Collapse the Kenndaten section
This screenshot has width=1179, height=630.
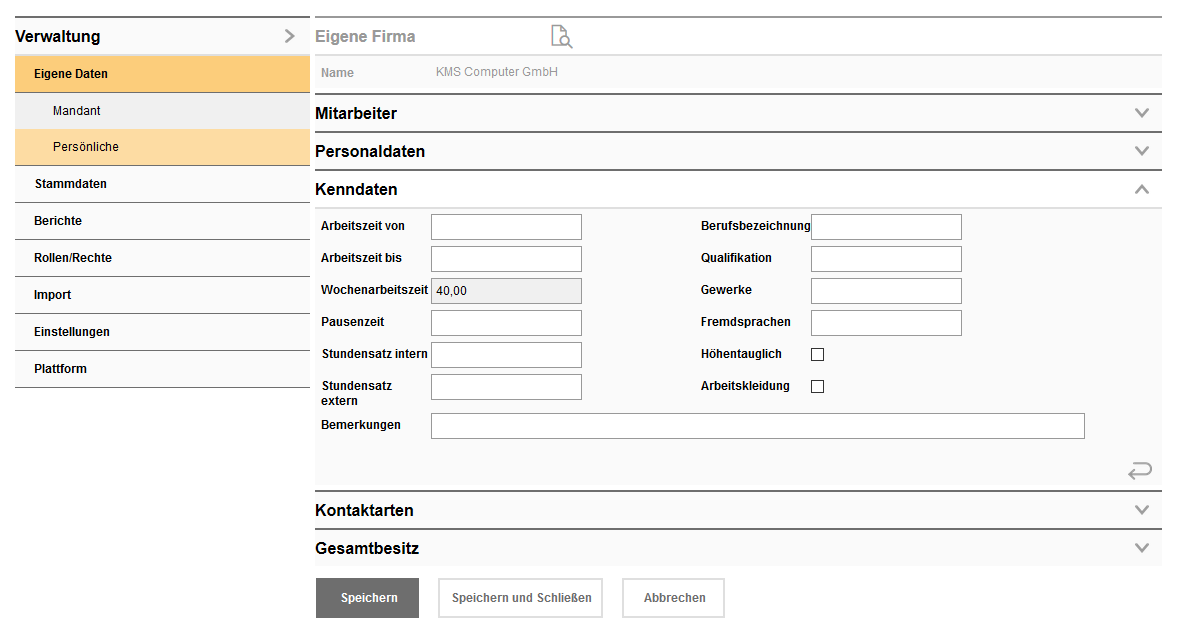[1141, 189]
